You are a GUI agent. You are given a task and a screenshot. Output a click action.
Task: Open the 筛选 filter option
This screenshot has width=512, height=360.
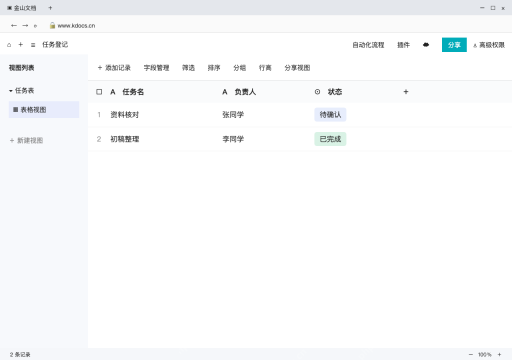point(188,68)
